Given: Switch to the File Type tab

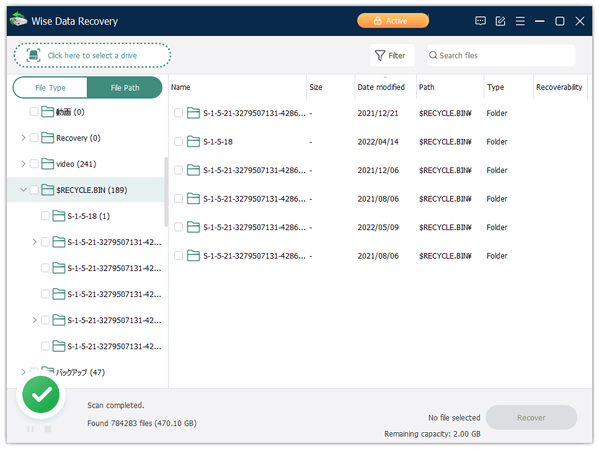Looking at the screenshot, I should [50, 88].
